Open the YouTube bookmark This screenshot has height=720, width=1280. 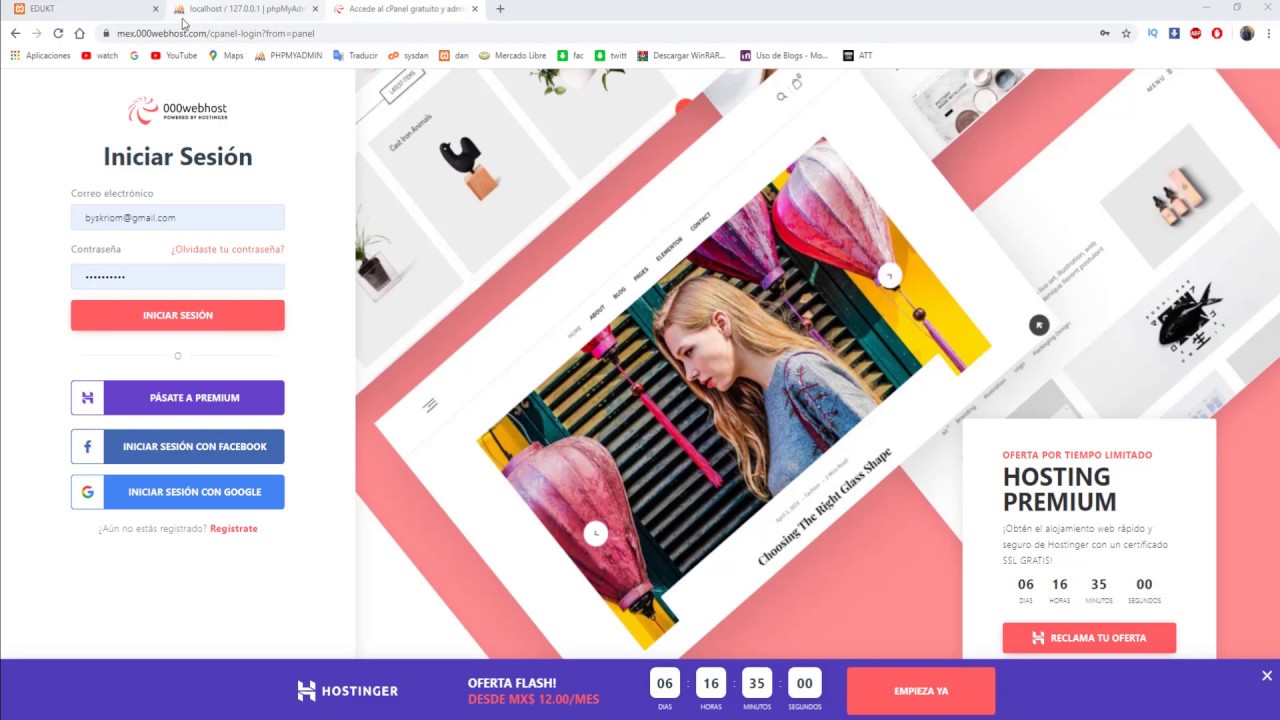174,56
